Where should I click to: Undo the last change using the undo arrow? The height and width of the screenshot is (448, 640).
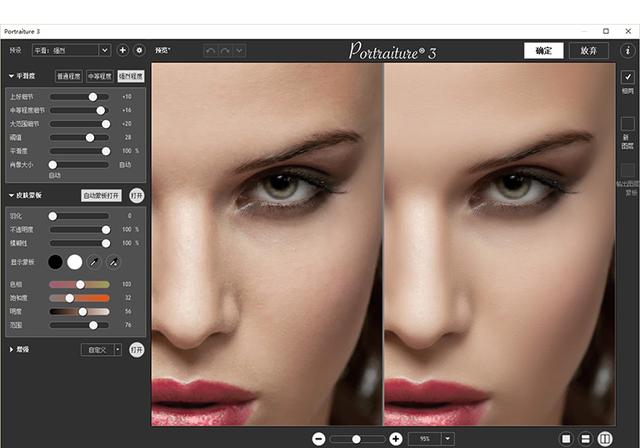(211, 51)
